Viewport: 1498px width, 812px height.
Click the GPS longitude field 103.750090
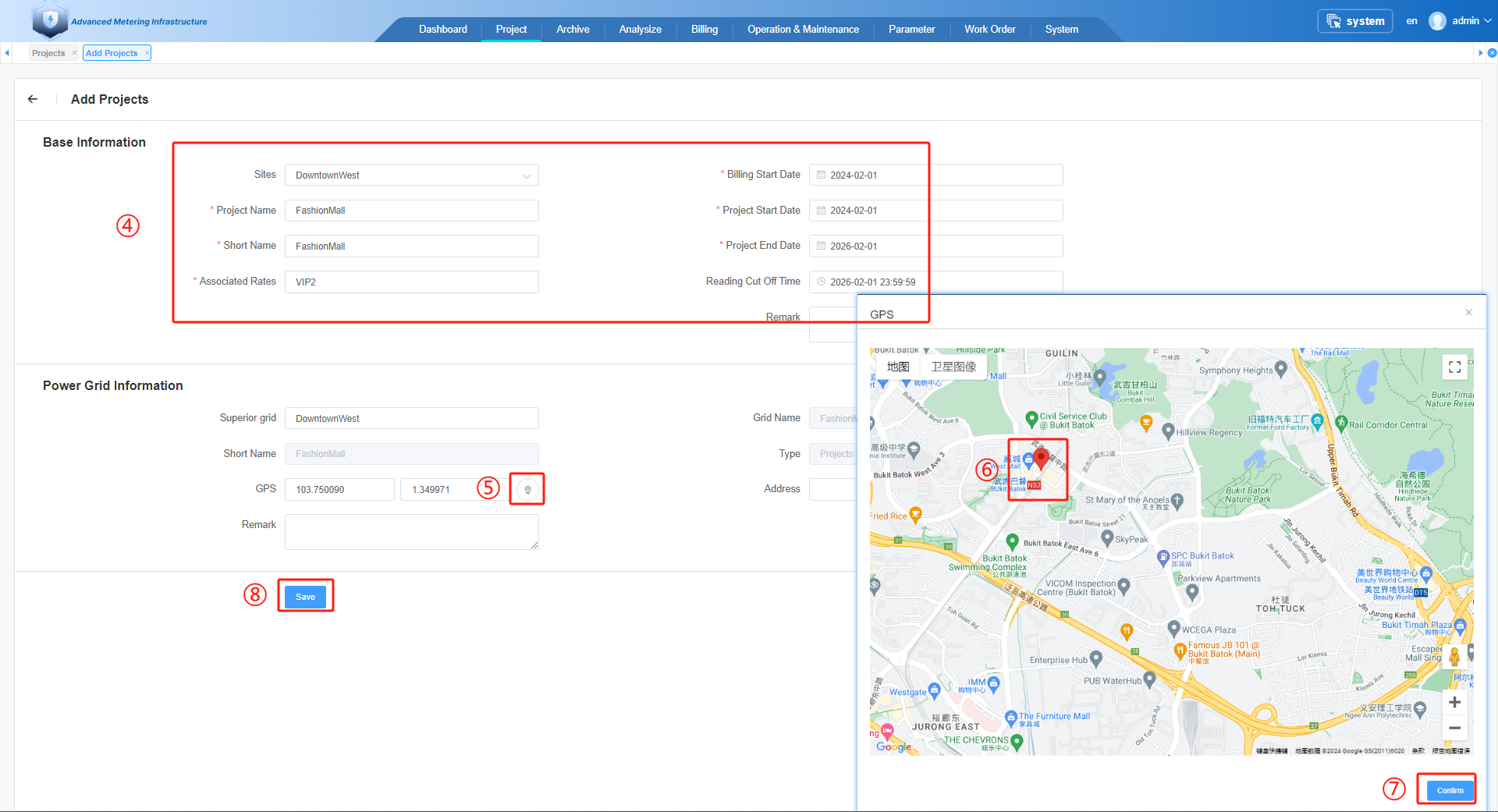[339, 490]
